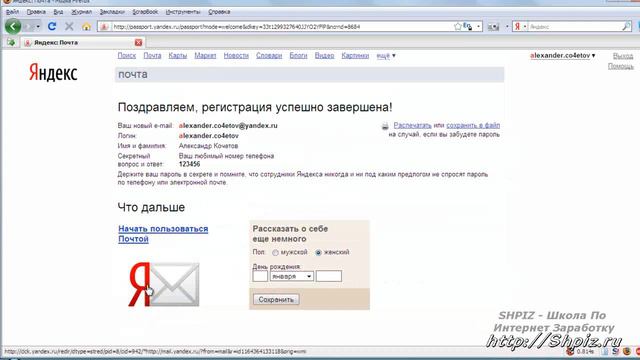Follow the Начать пользоваться Почтой link
This screenshot has width=640, height=360.
[x=163, y=234]
